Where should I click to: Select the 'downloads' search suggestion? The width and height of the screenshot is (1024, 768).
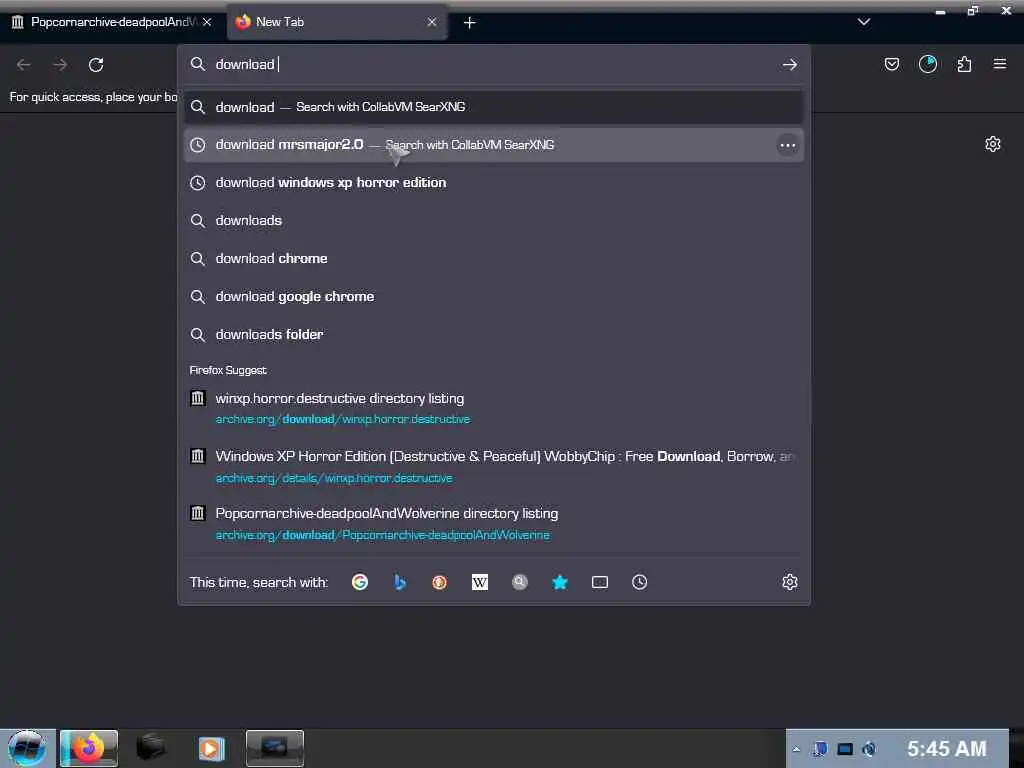pos(493,221)
